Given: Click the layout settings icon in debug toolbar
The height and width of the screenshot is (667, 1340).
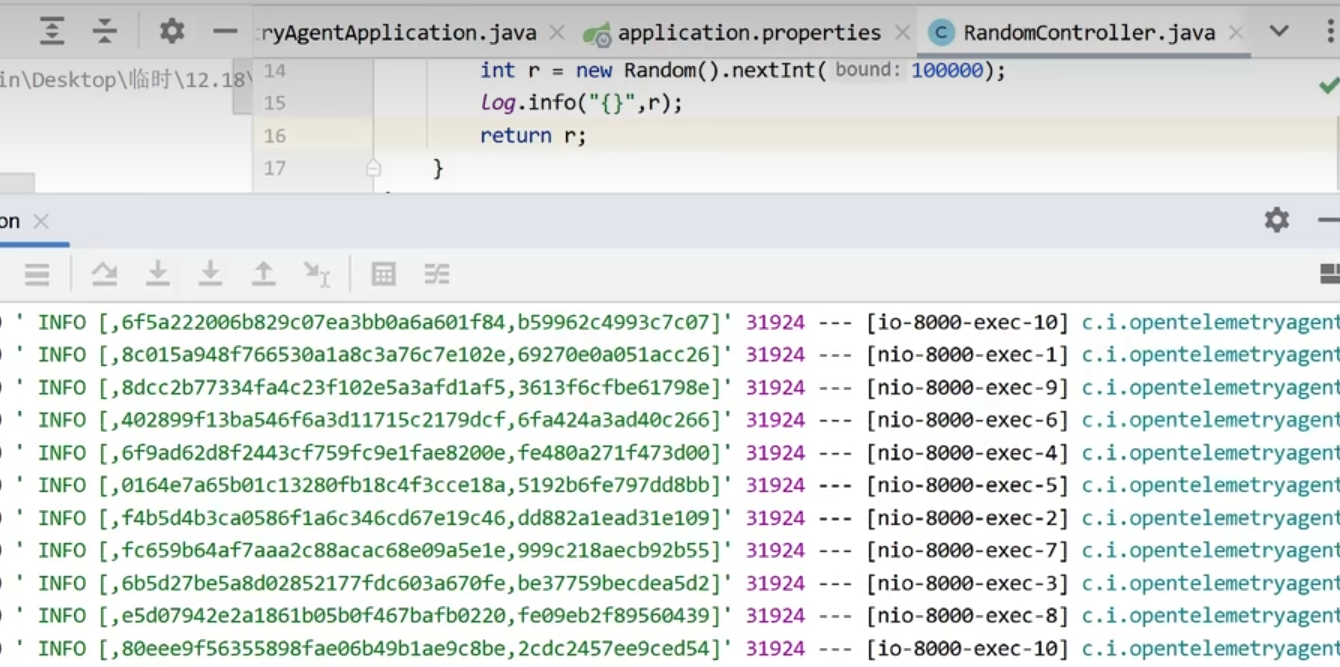Looking at the screenshot, I should [1330, 274].
